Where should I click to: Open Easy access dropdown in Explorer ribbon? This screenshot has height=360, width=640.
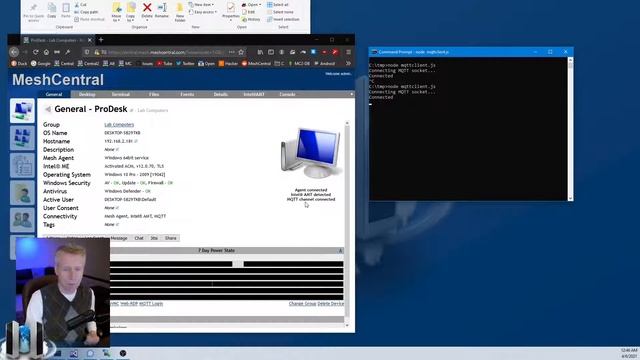click(203, 12)
